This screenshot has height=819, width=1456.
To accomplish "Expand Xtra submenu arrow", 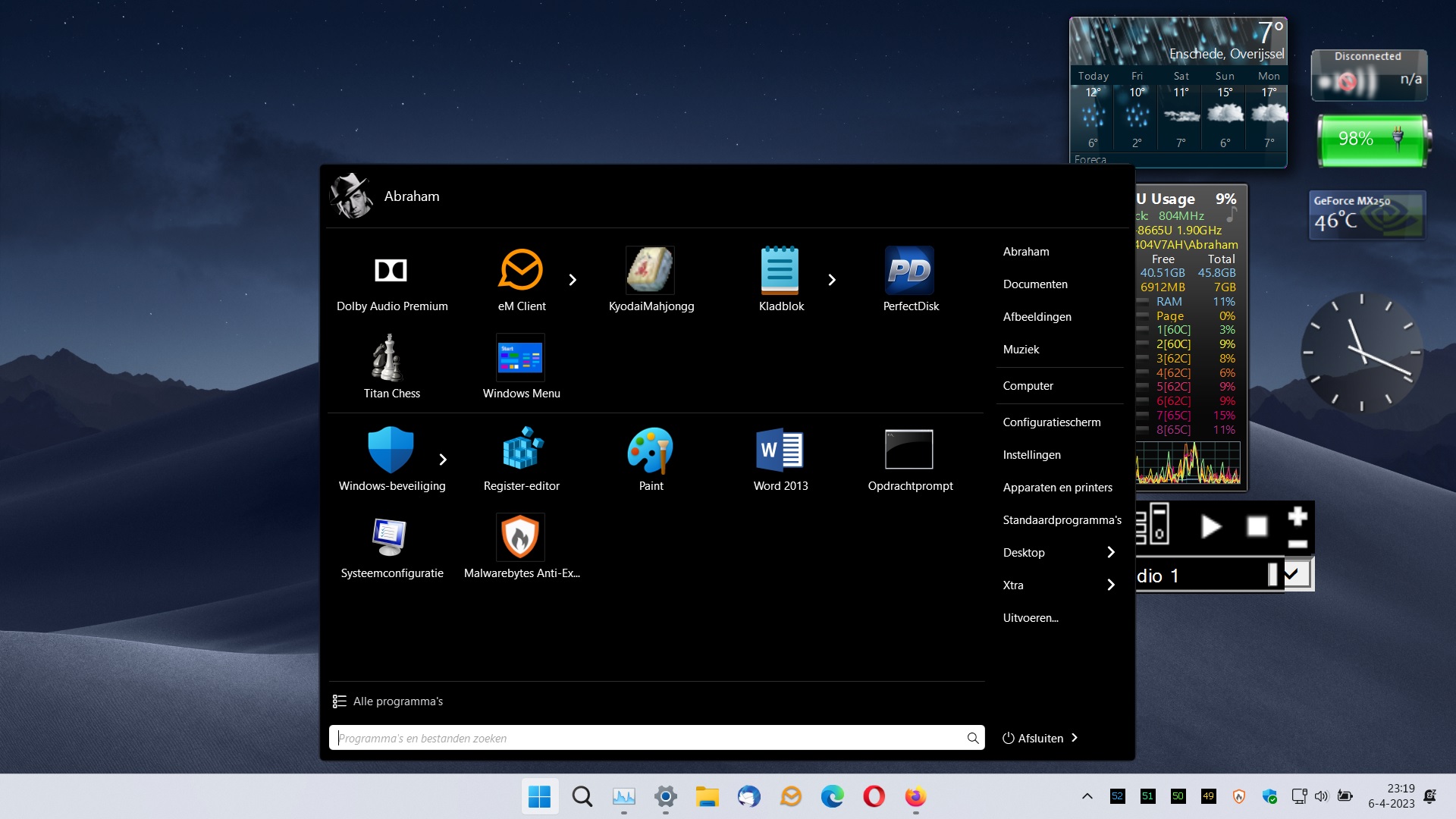I will click(x=1111, y=585).
